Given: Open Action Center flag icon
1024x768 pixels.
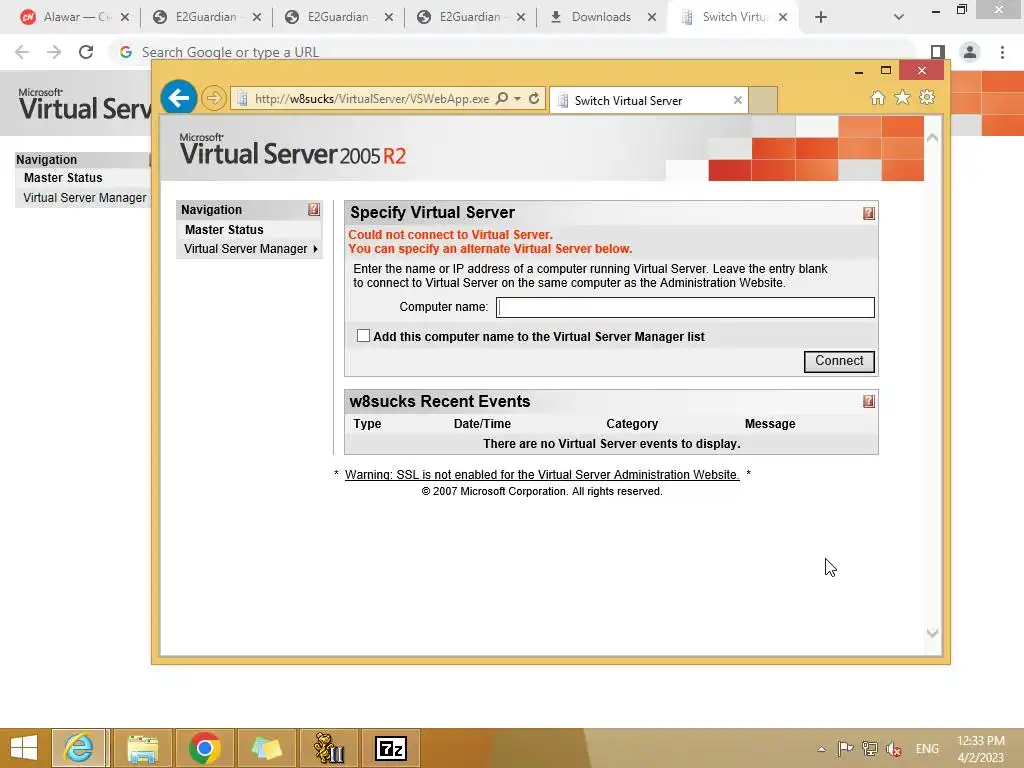Looking at the screenshot, I should (845, 749).
